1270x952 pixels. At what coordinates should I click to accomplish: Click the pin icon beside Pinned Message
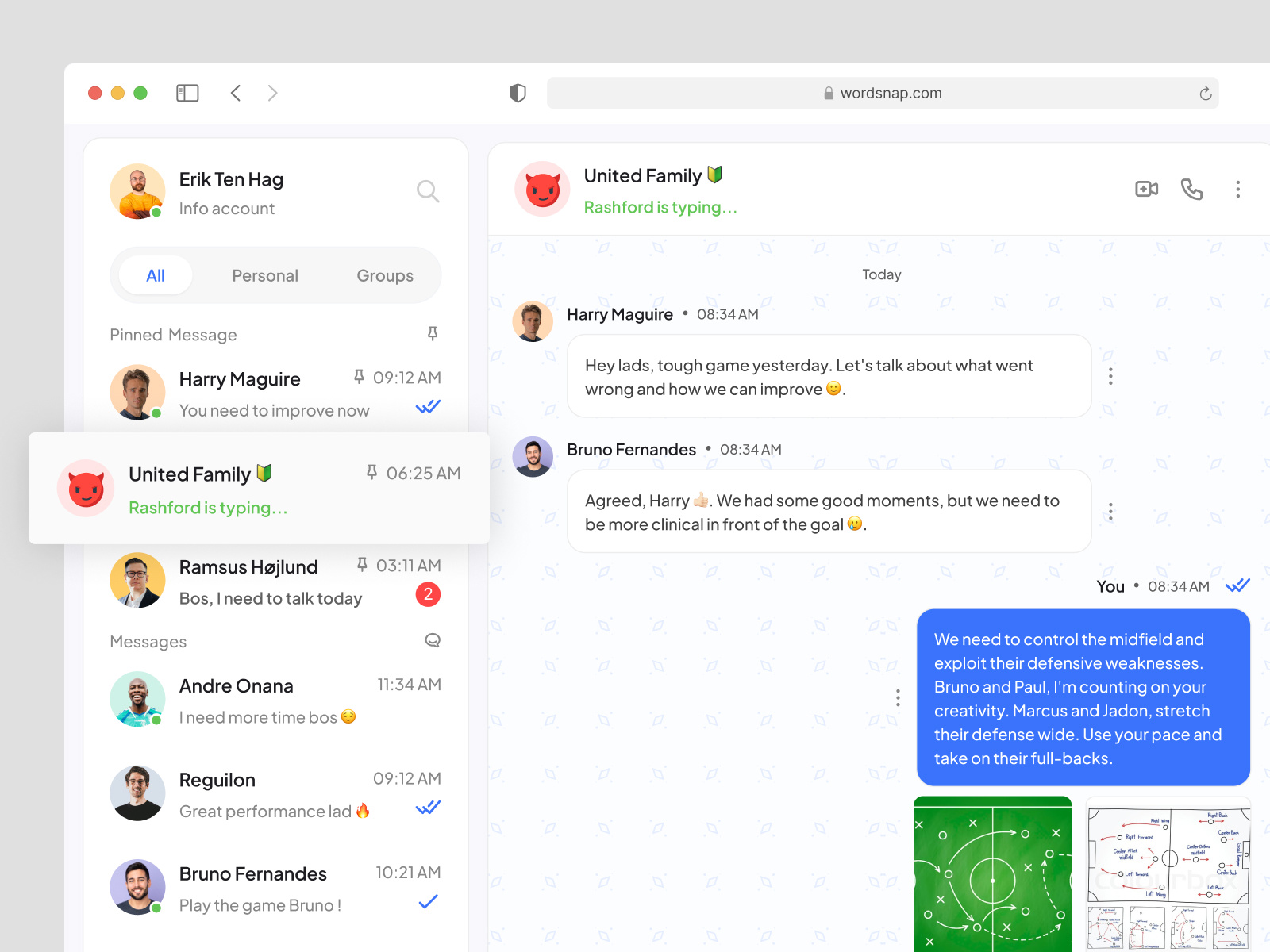pos(433,334)
